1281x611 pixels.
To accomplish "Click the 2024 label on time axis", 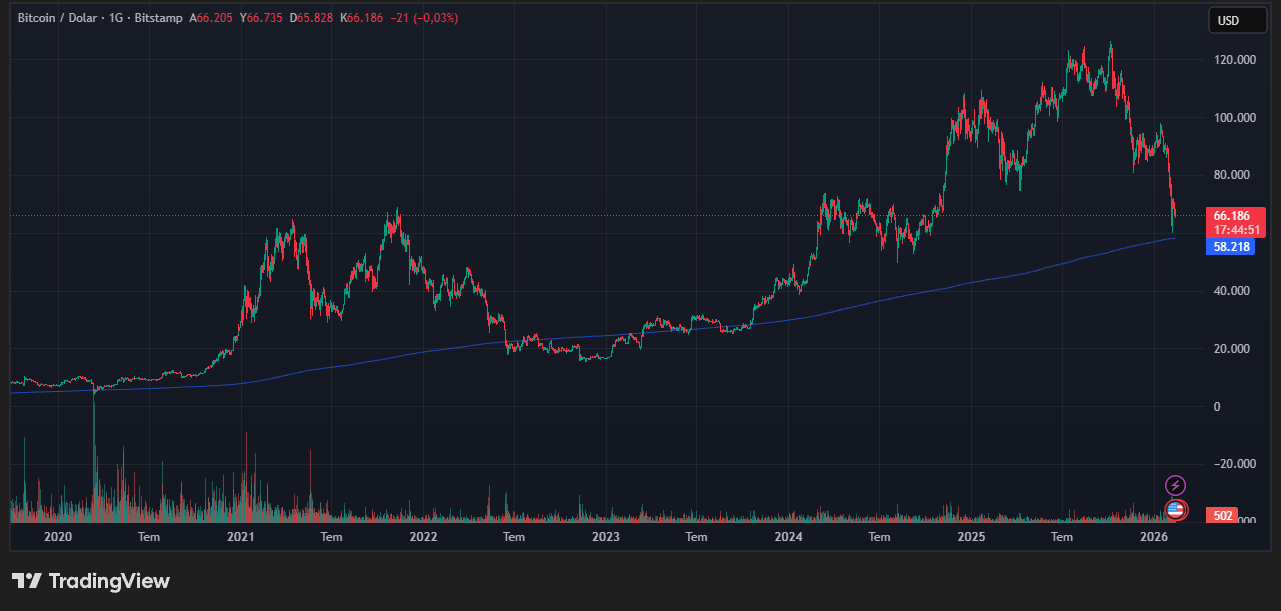I will (x=788, y=537).
